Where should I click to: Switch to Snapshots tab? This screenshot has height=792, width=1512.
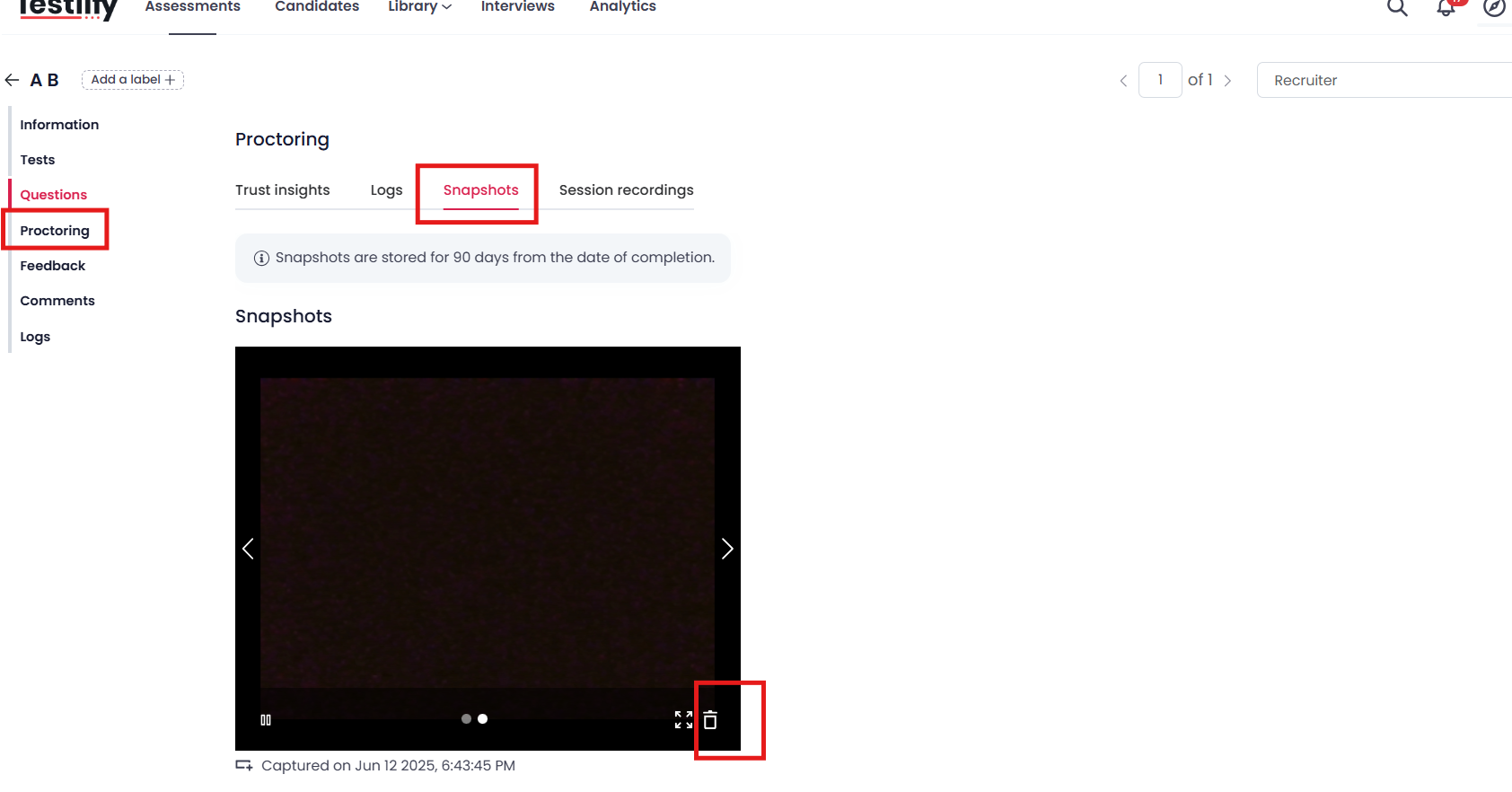[x=481, y=190]
